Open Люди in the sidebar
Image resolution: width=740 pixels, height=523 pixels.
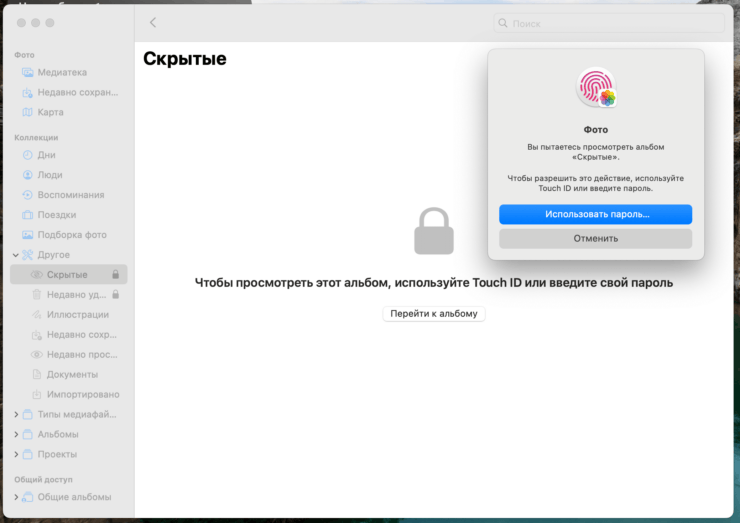pos(69,175)
